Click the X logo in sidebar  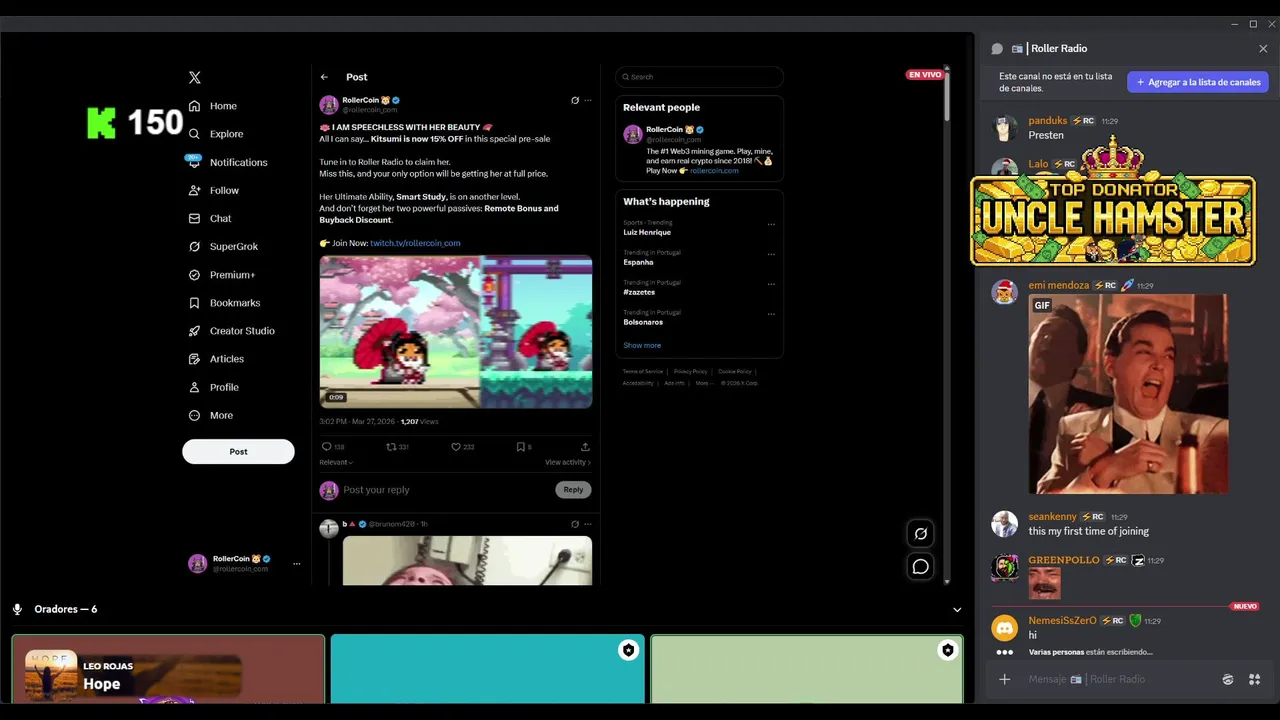click(x=195, y=77)
